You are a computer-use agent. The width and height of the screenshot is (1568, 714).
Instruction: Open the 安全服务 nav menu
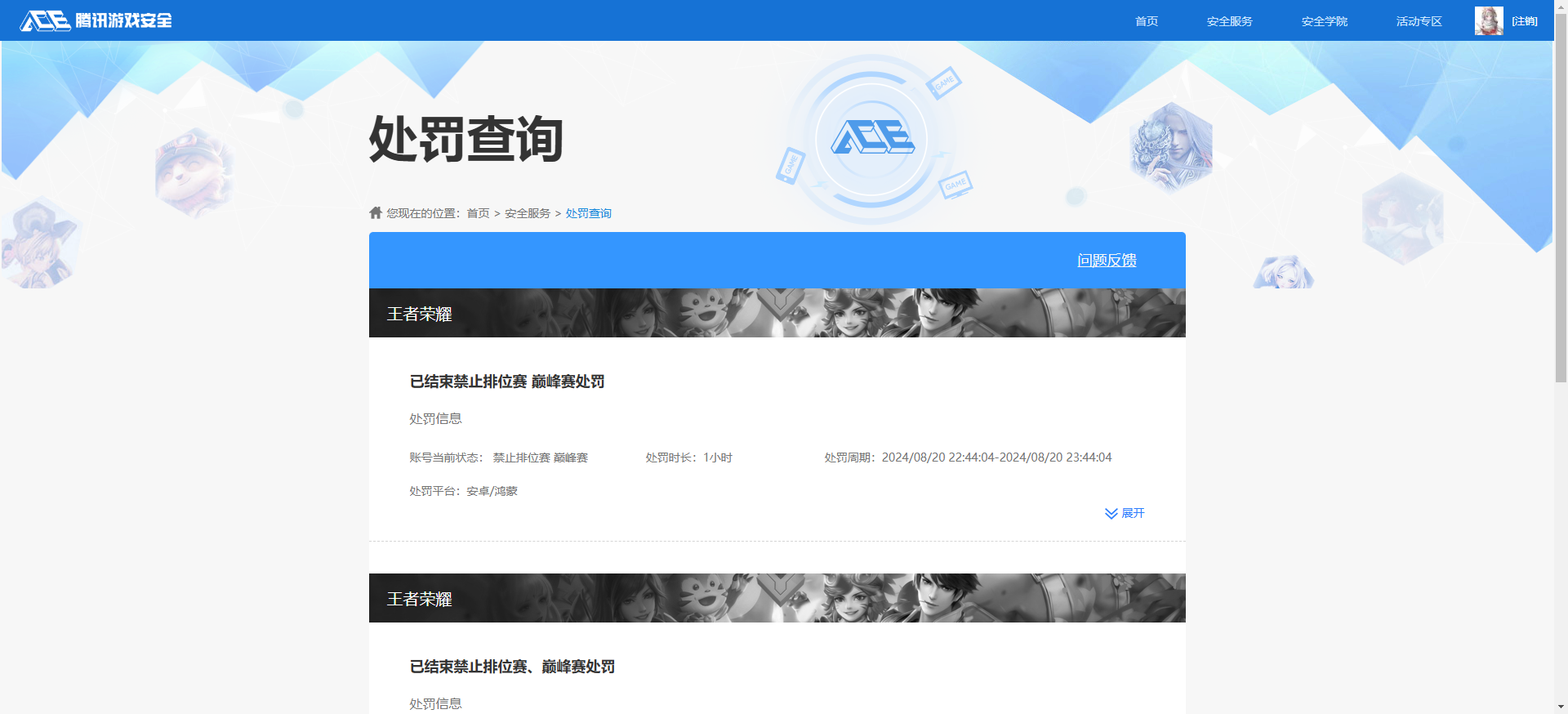point(1230,21)
